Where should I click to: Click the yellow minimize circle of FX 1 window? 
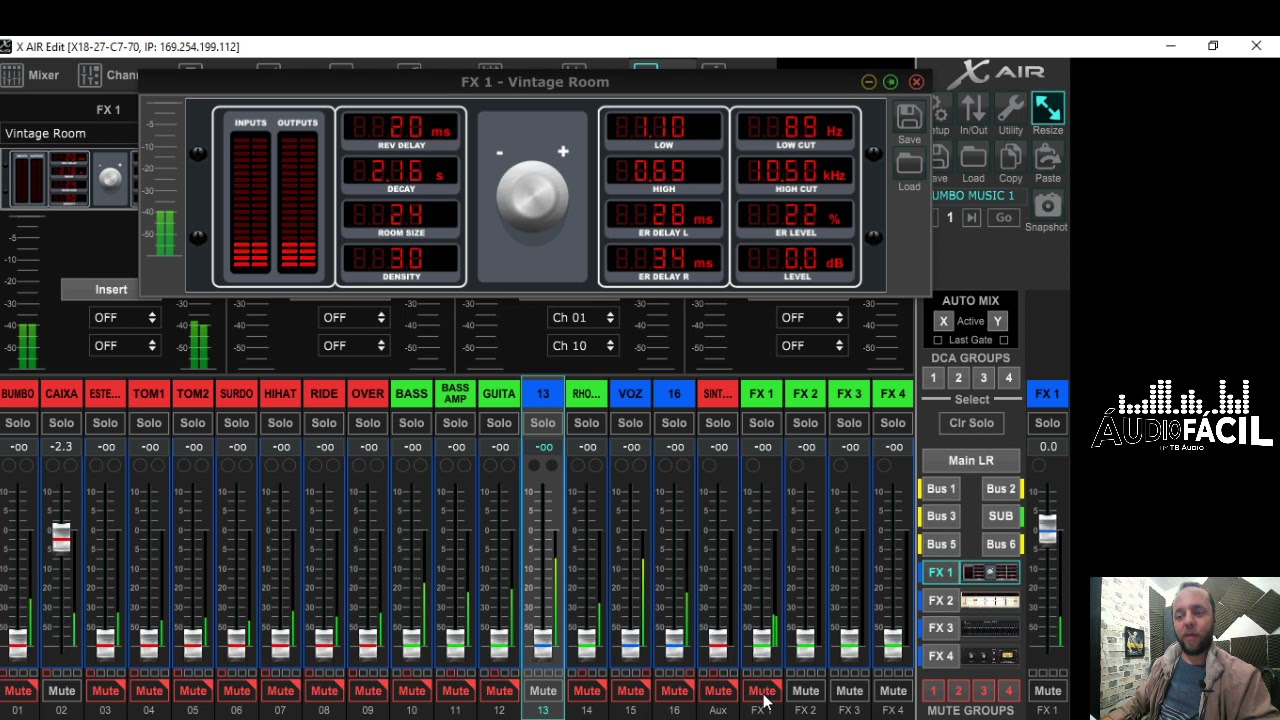click(868, 82)
